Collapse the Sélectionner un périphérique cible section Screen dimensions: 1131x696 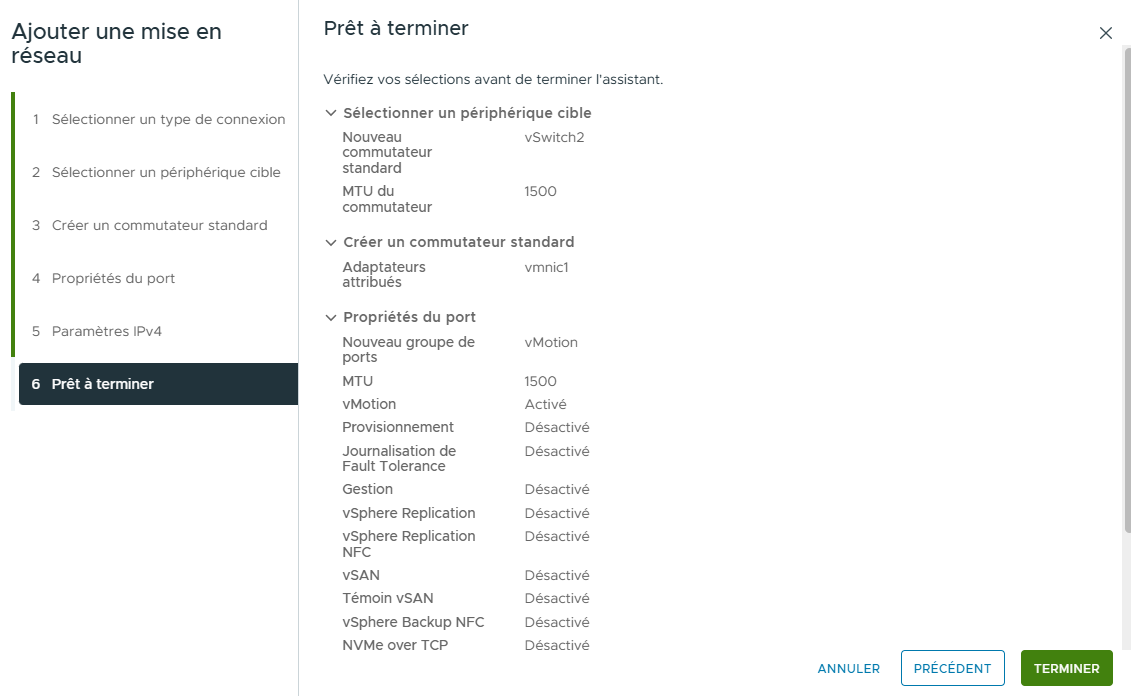coord(331,113)
